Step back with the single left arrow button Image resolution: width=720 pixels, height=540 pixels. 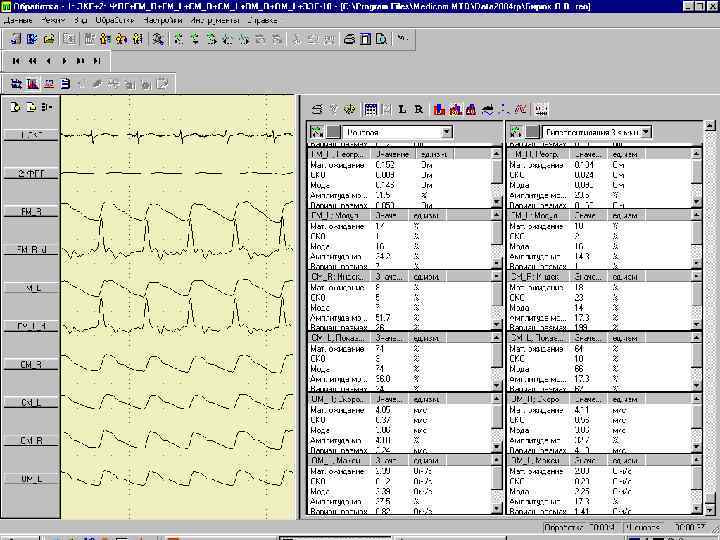[x=49, y=61]
